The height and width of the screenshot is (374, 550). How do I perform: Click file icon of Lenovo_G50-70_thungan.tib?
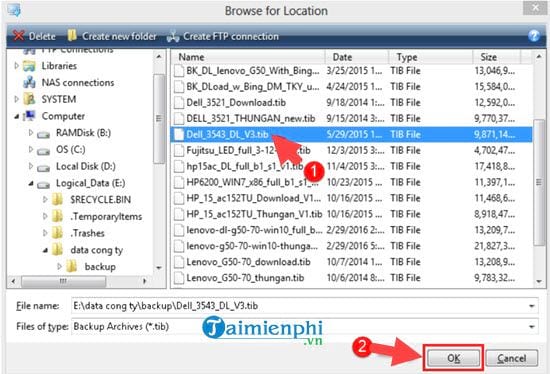179,278
